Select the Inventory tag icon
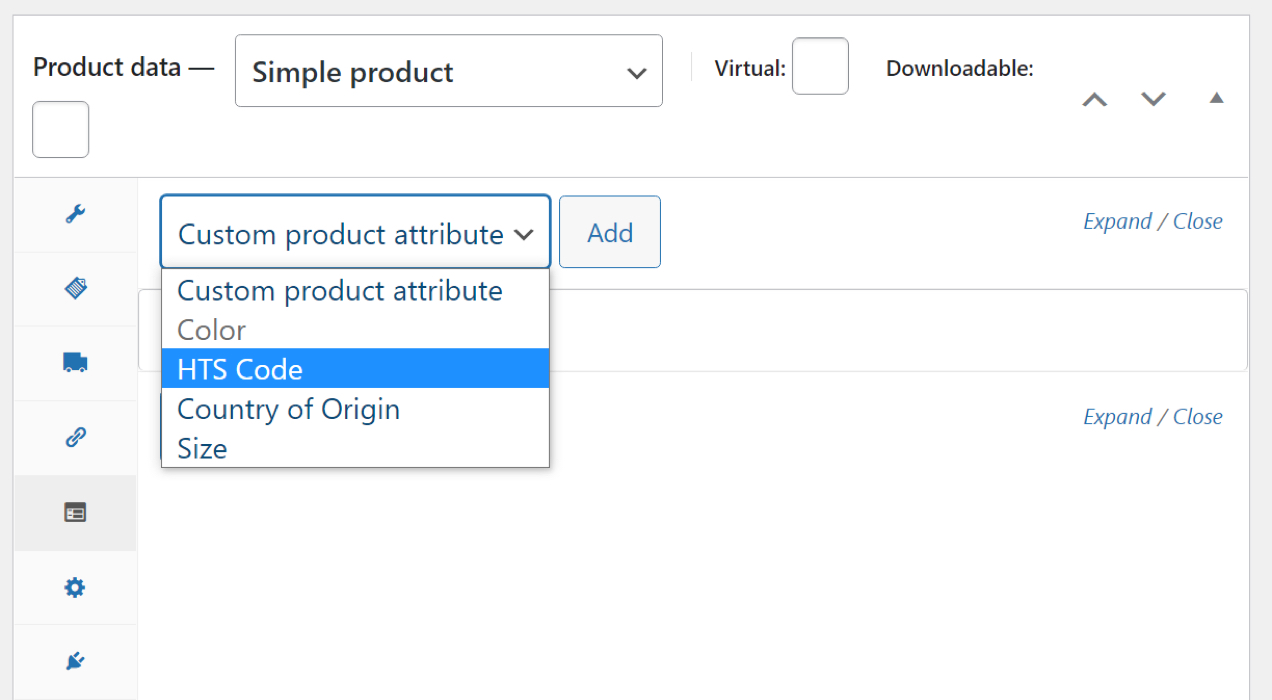This screenshot has width=1272, height=700. [75, 288]
